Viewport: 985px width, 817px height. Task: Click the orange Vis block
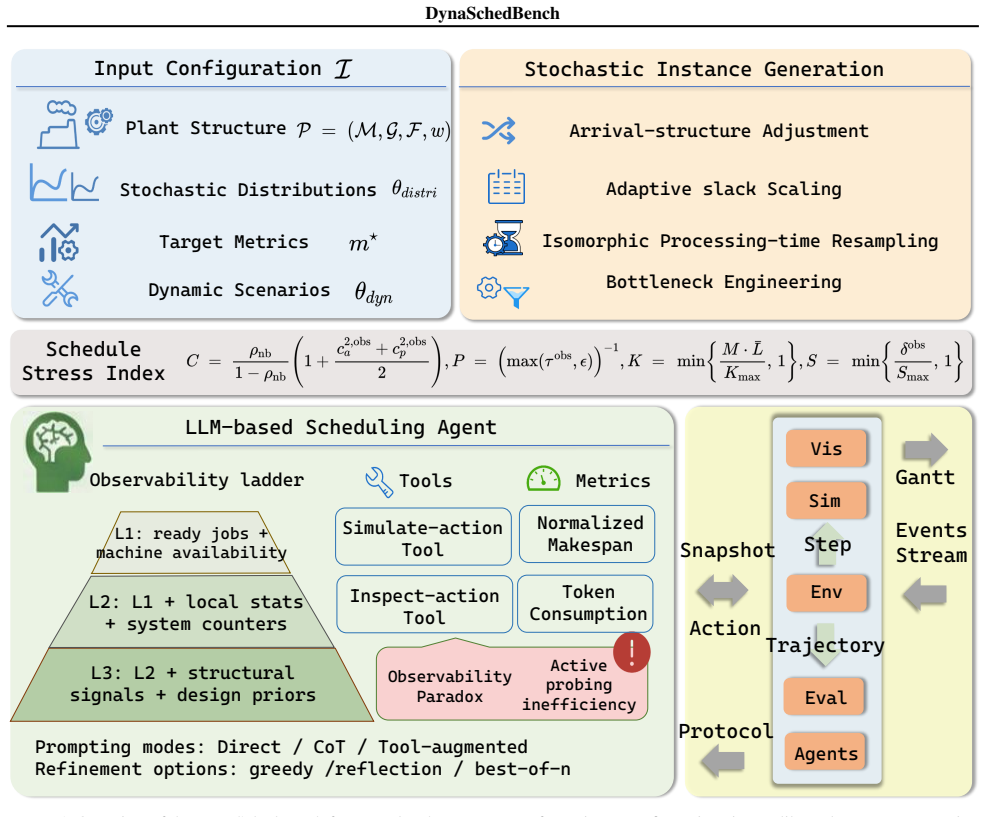tap(826, 448)
